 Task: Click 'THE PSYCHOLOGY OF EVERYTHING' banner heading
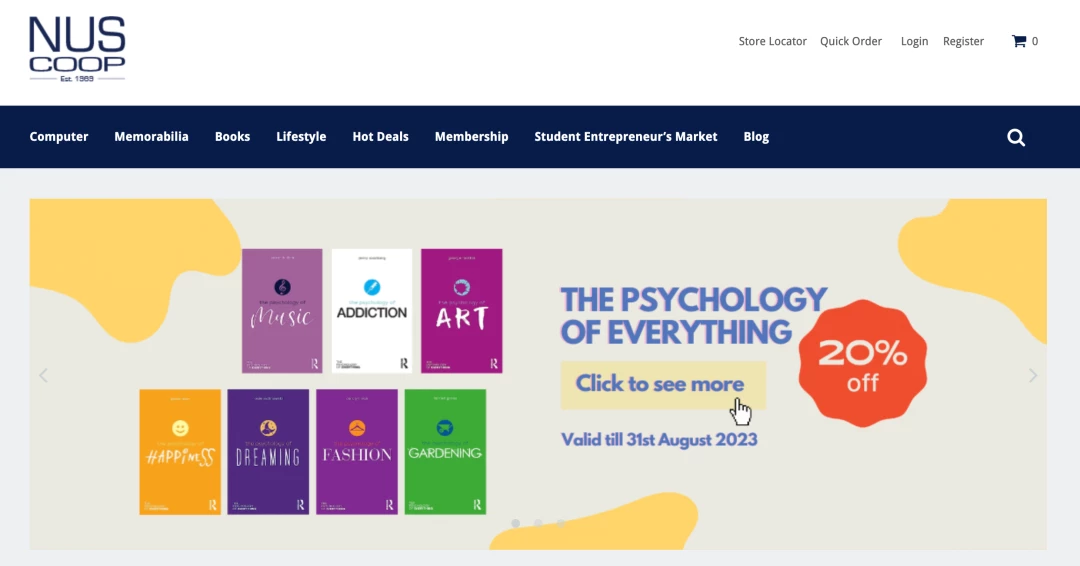693,316
